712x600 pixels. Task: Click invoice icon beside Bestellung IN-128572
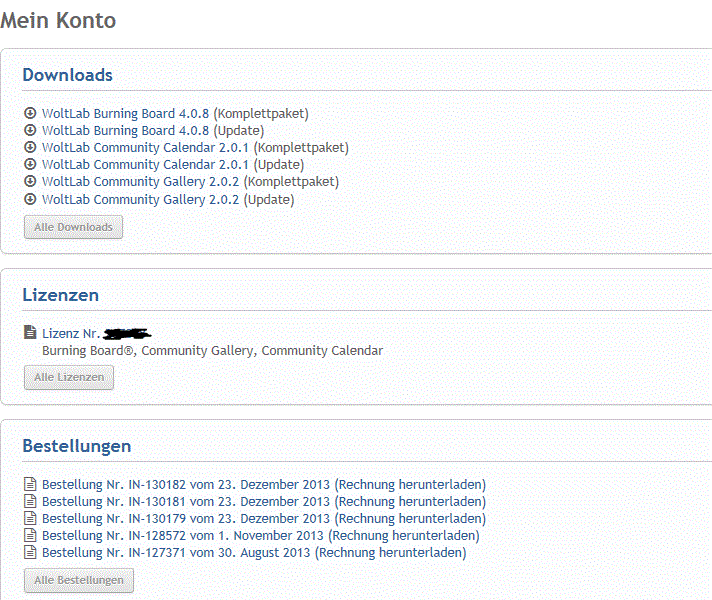click(30, 536)
